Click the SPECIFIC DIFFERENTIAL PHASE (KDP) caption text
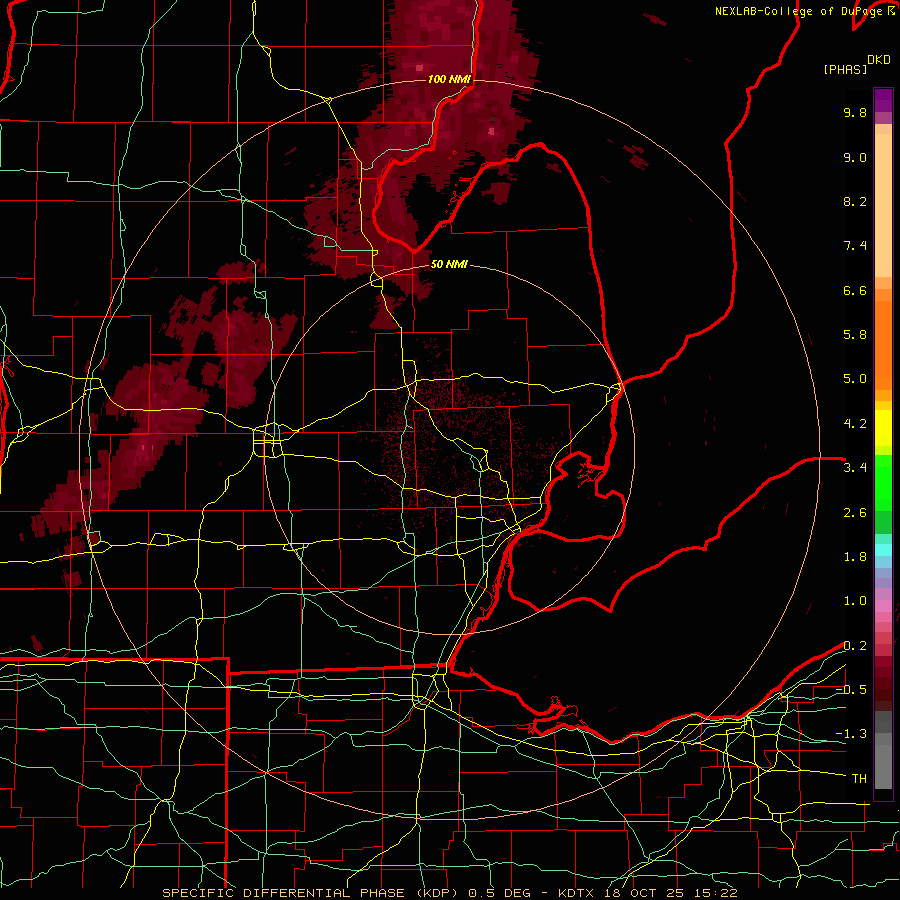900x900 pixels. pos(312,893)
